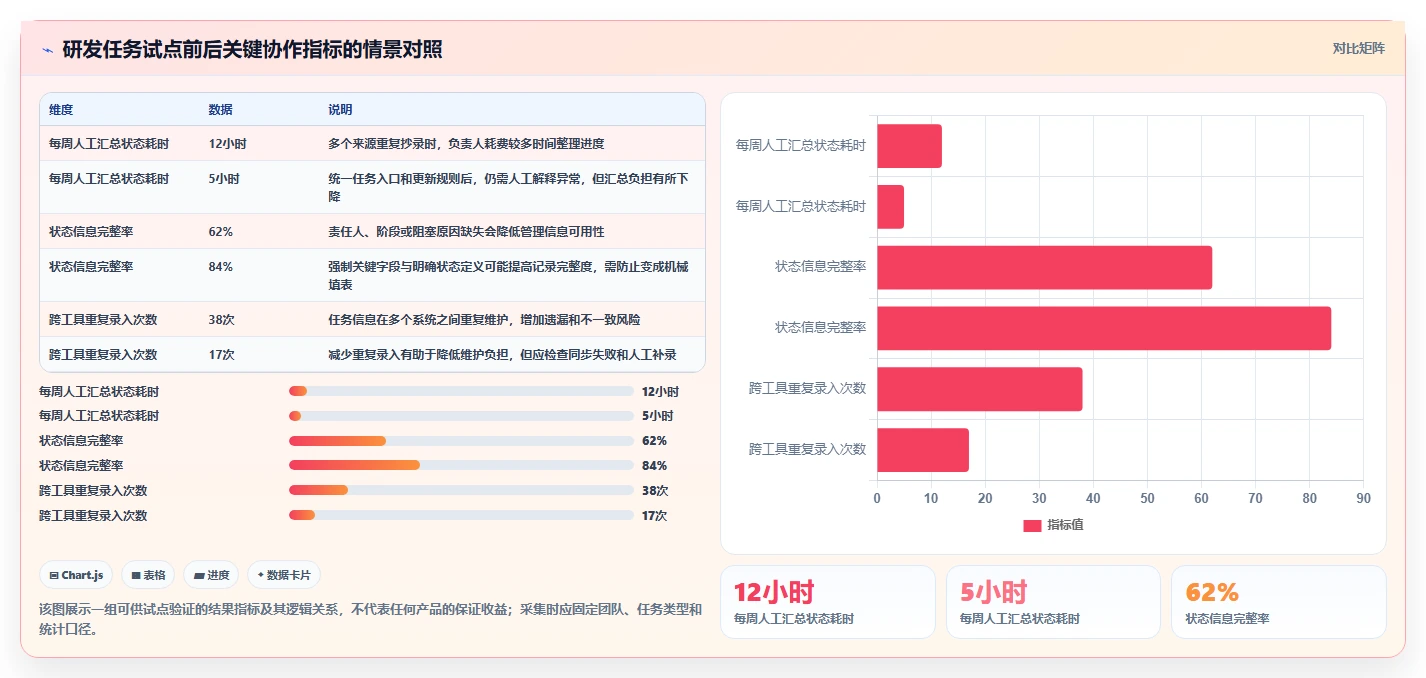Click the 5小时 cell in the table
Image resolution: width=1426 pixels, height=678 pixels.
224,179
